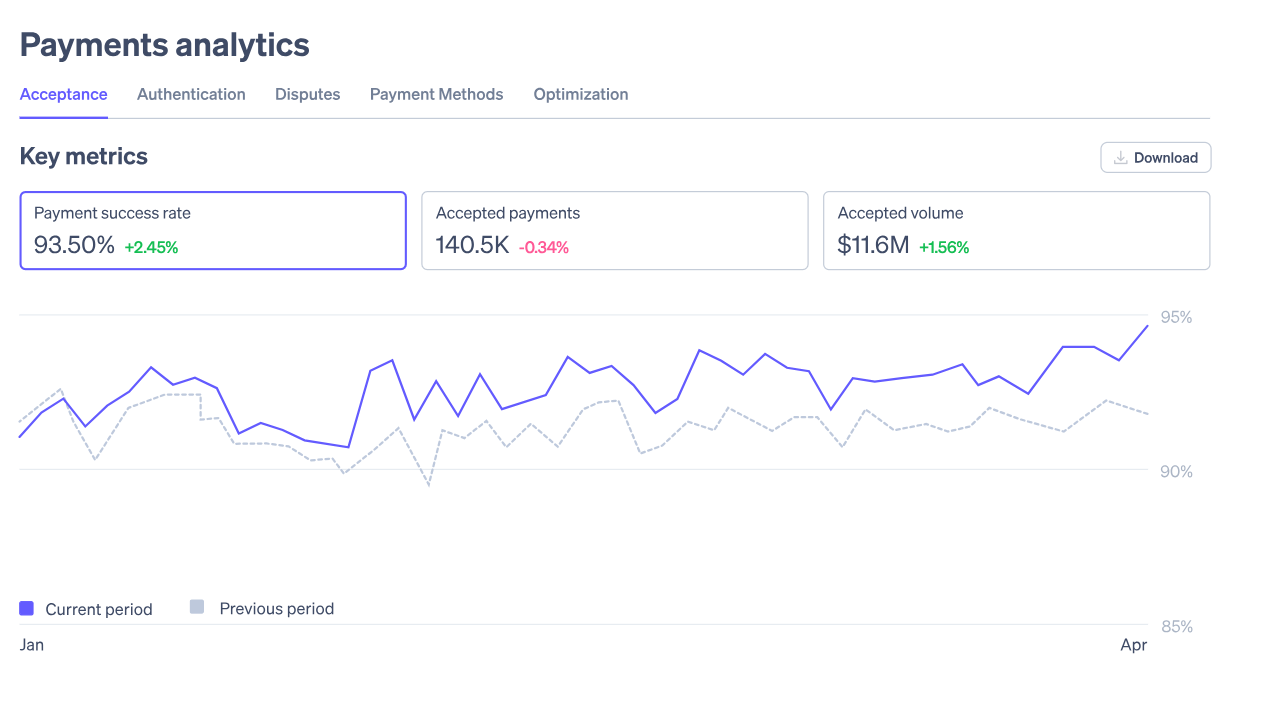
Task: Click the Jan axis label
Action: (x=32, y=645)
